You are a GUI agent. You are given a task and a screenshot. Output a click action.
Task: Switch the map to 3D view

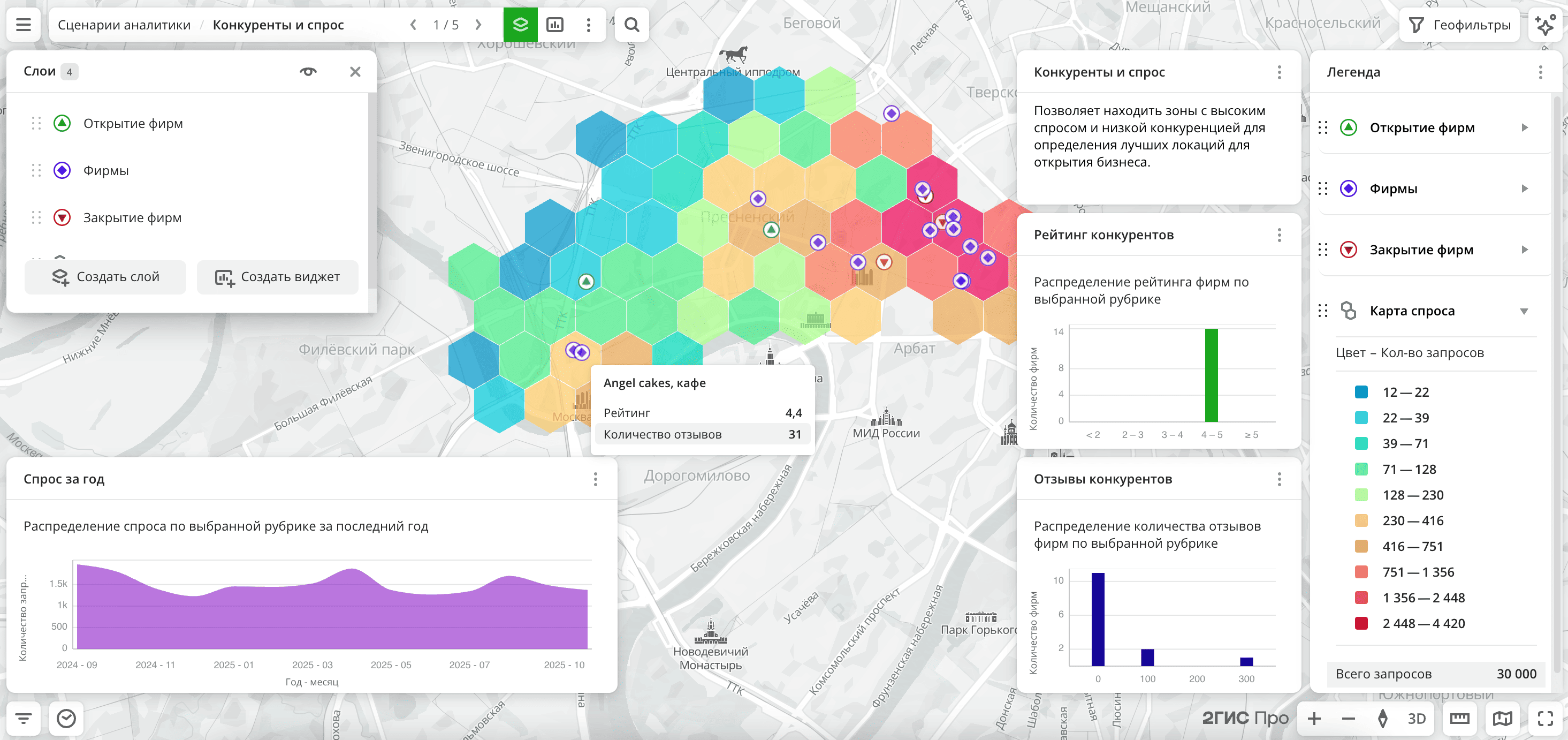click(1416, 719)
